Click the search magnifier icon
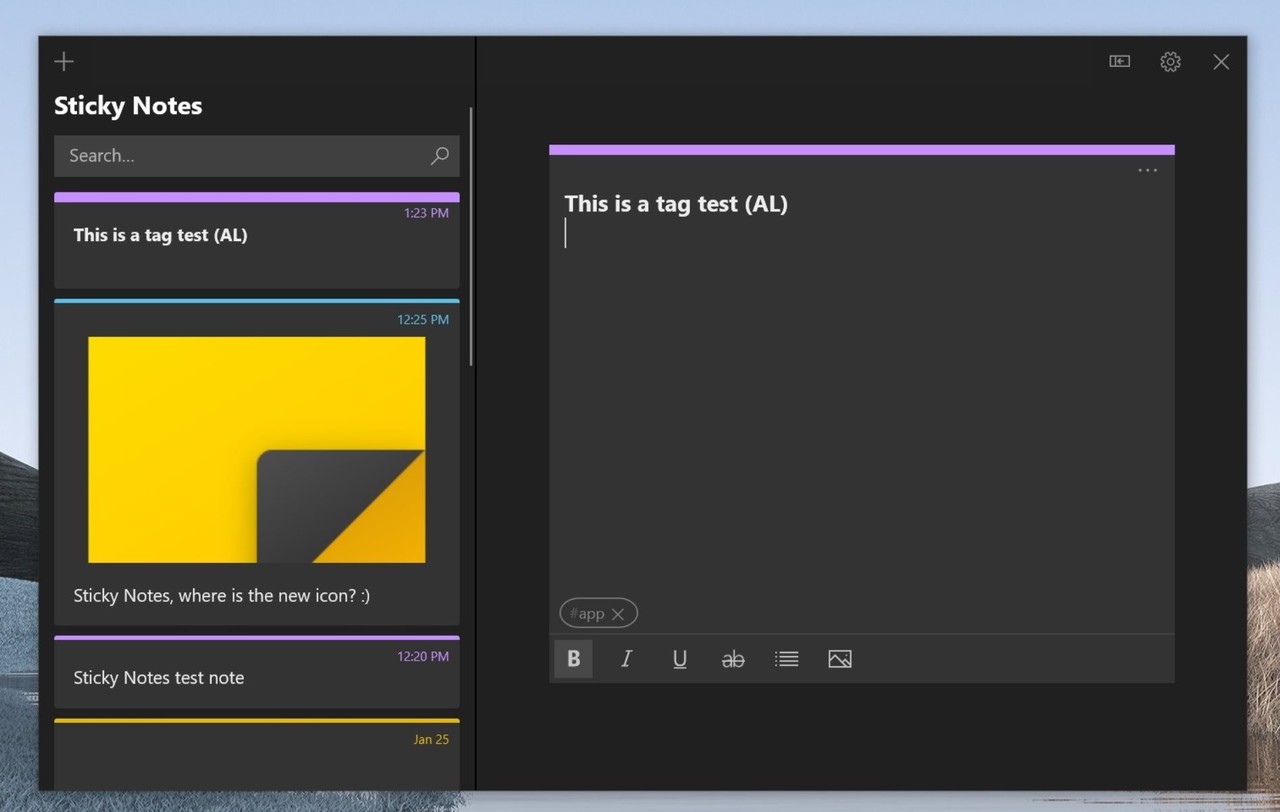 click(x=439, y=156)
